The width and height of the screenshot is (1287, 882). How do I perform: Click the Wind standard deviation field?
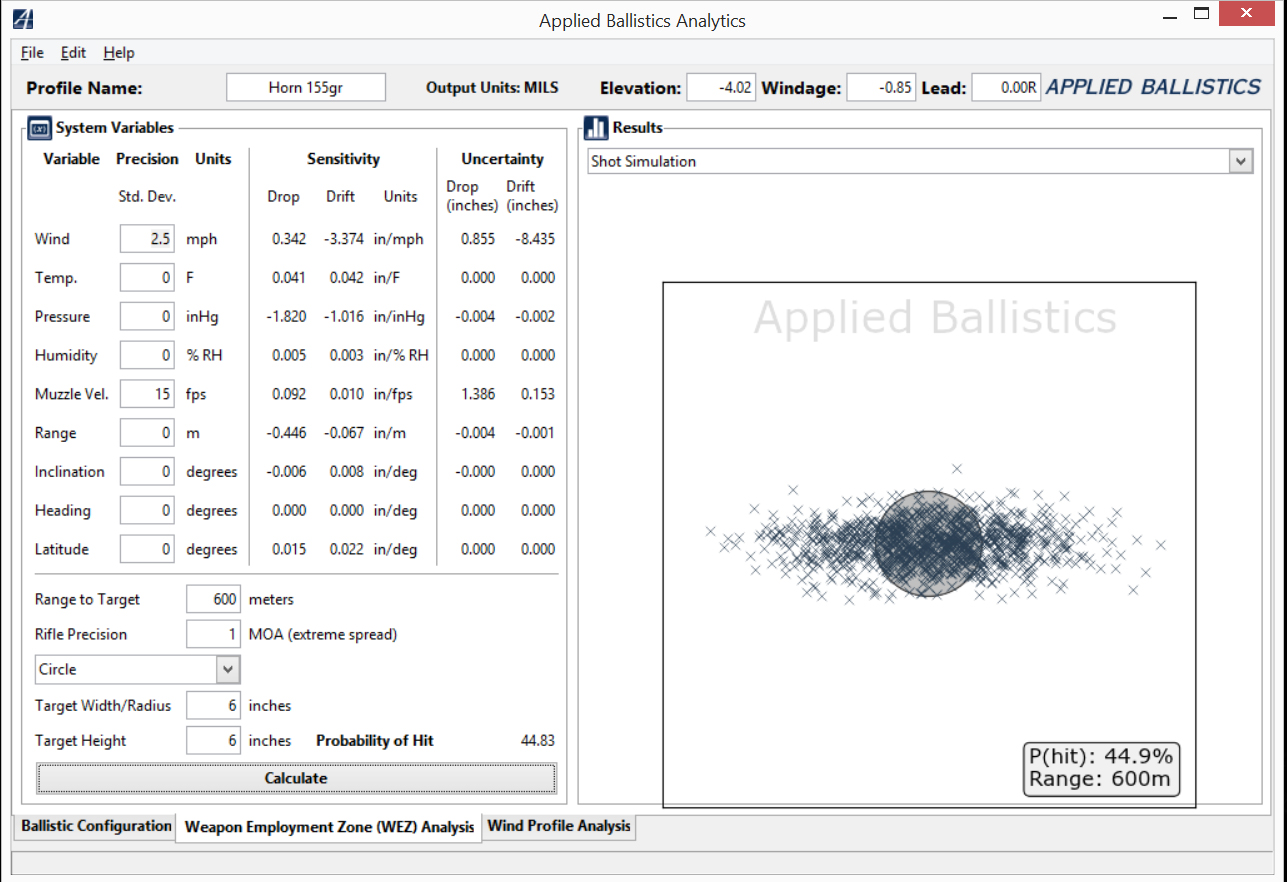(147, 239)
